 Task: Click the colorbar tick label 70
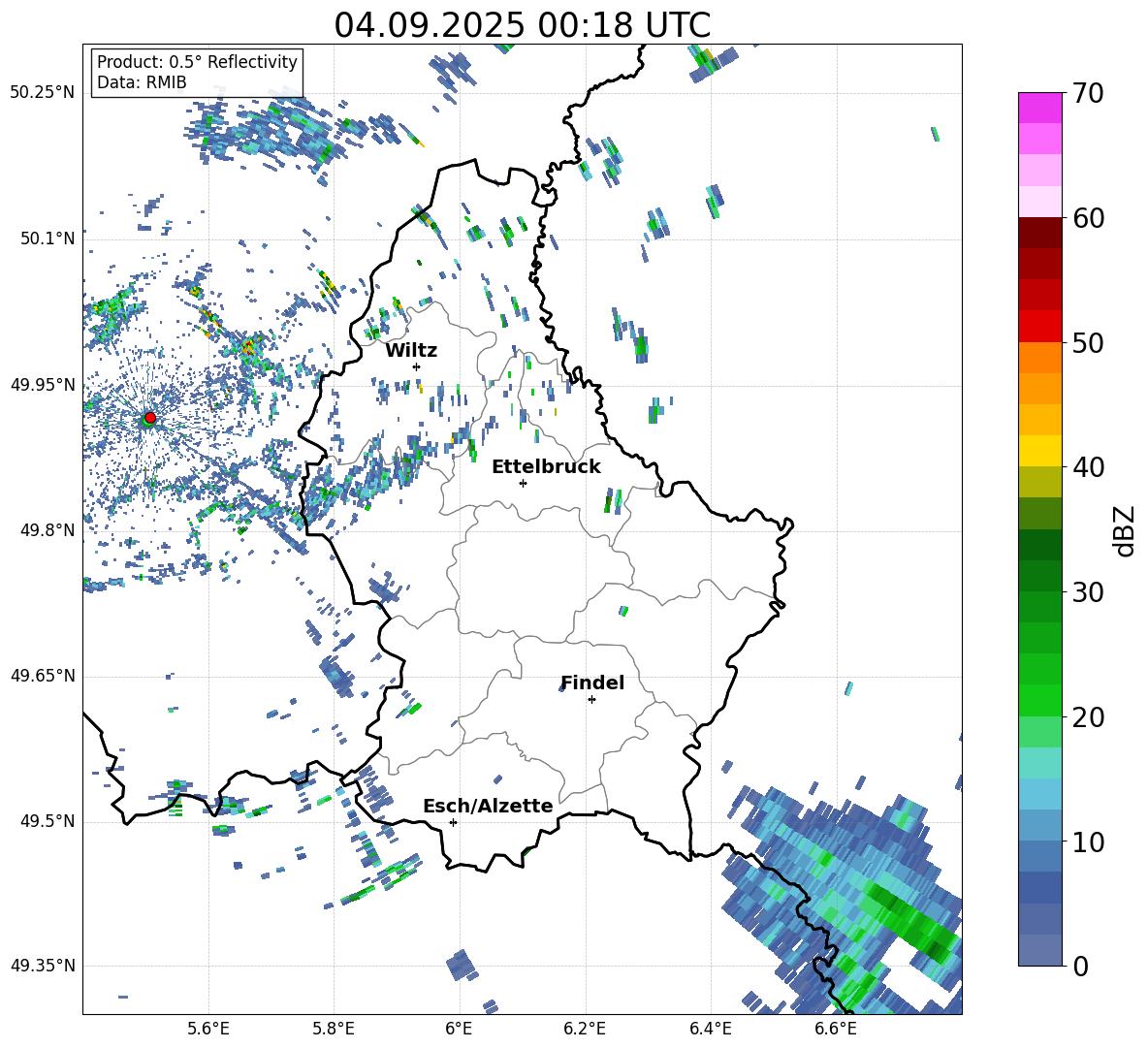(1088, 94)
